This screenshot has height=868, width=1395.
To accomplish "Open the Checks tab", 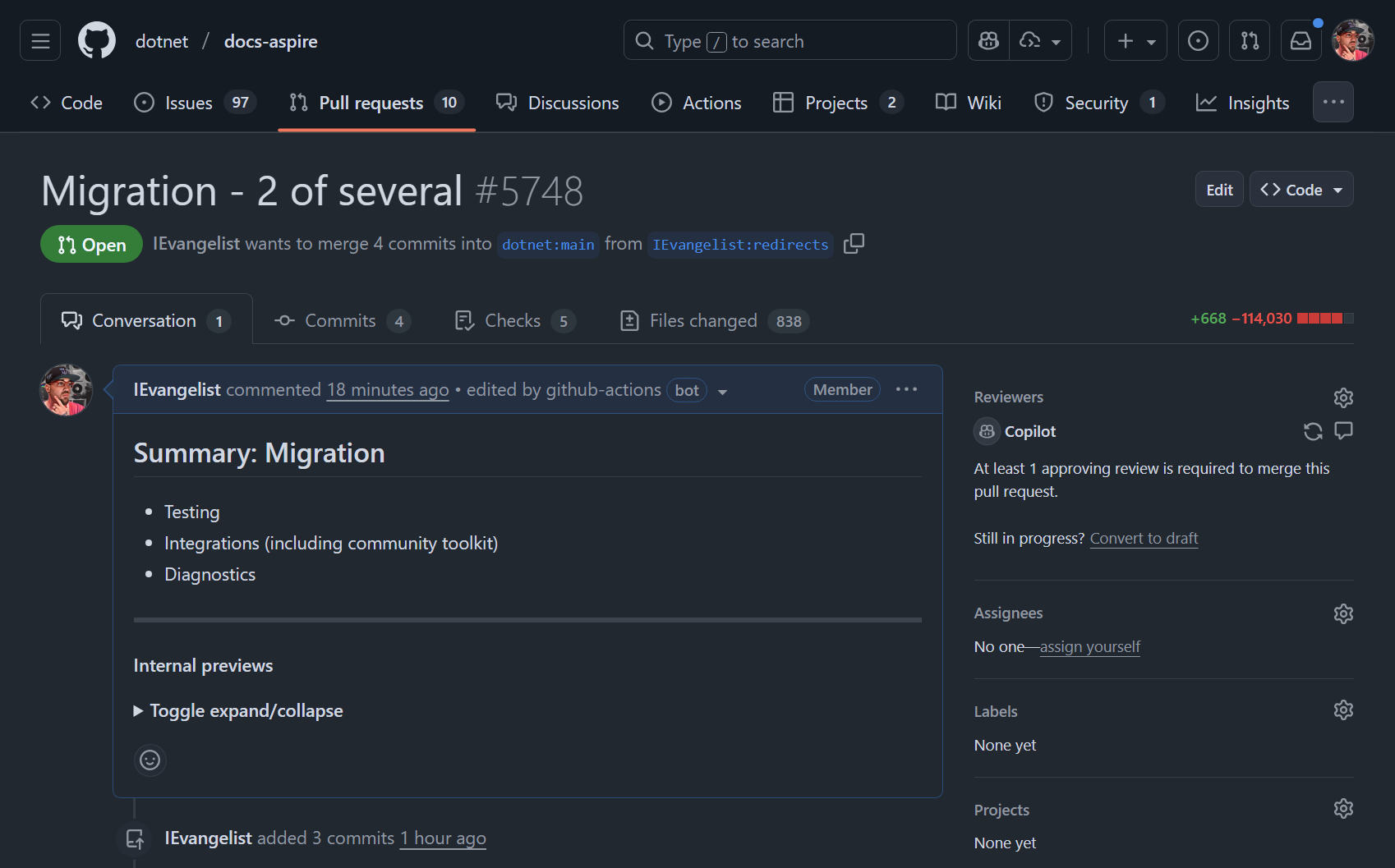I will (x=512, y=320).
